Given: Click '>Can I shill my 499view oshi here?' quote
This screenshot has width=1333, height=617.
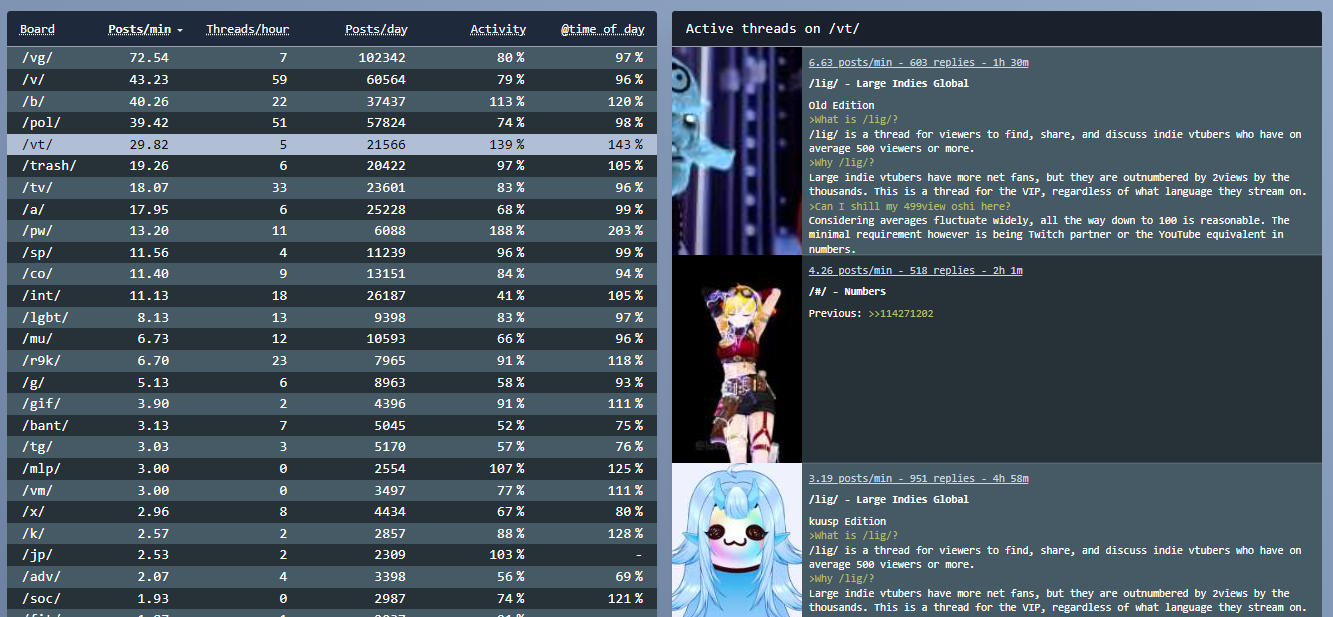Looking at the screenshot, I should point(910,206).
